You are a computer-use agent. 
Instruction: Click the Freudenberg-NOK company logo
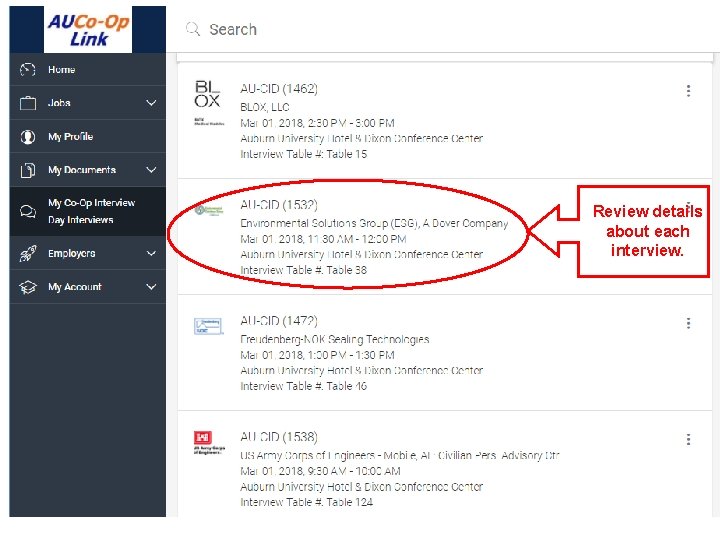208,326
